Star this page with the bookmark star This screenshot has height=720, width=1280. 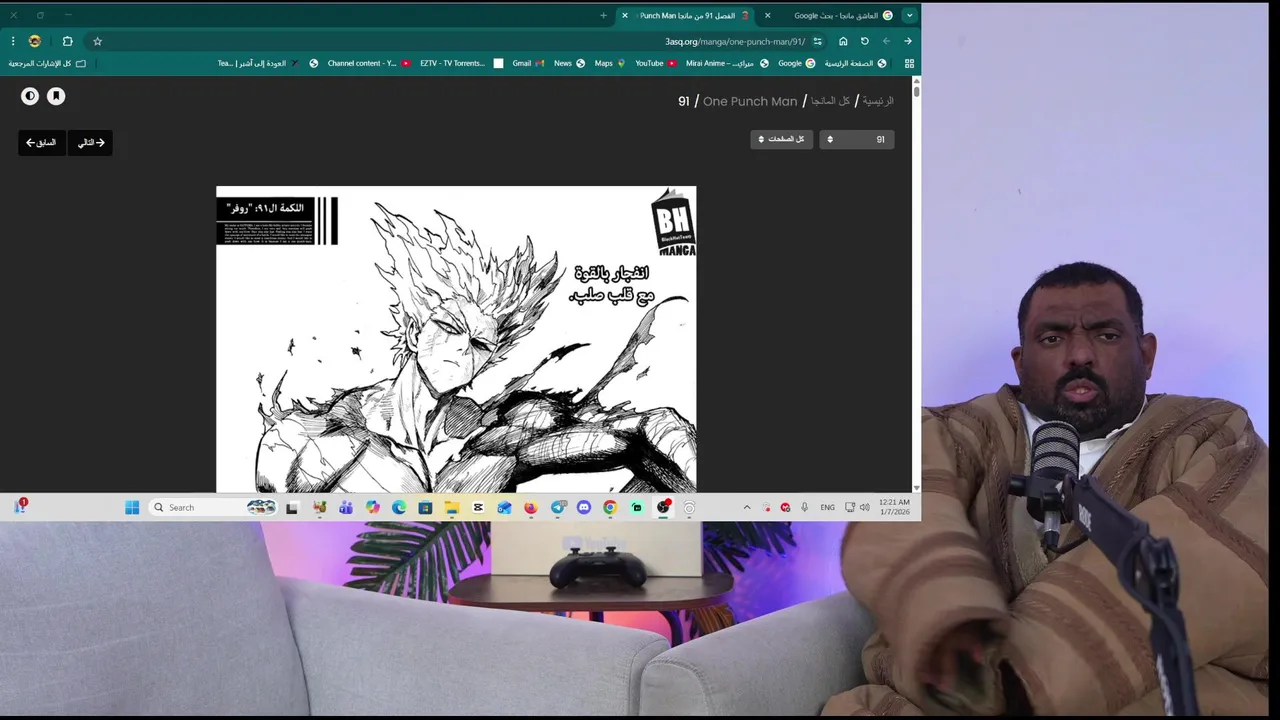coord(97,41)
